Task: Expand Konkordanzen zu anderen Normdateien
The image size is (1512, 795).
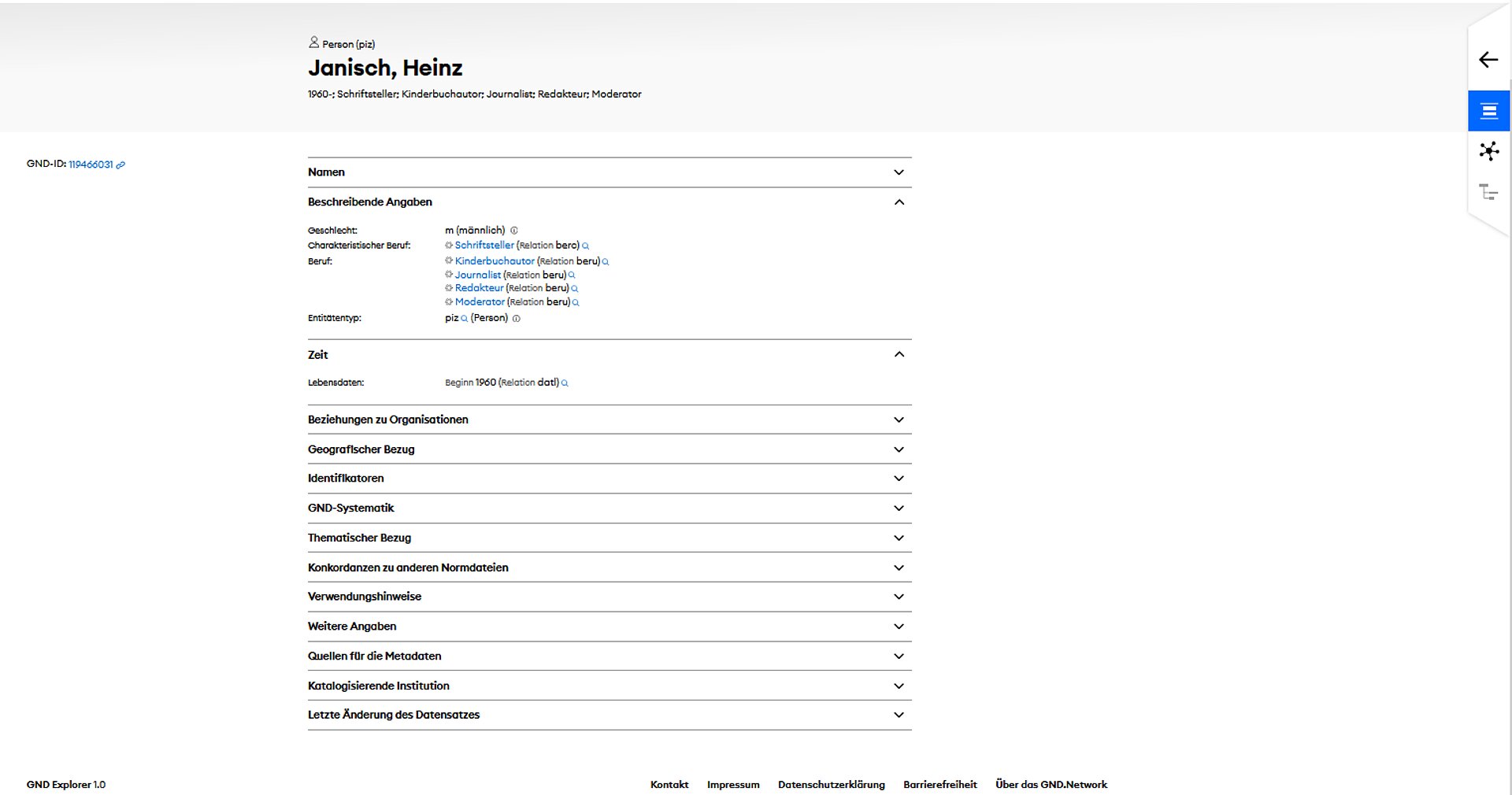Action: (610, 568)
